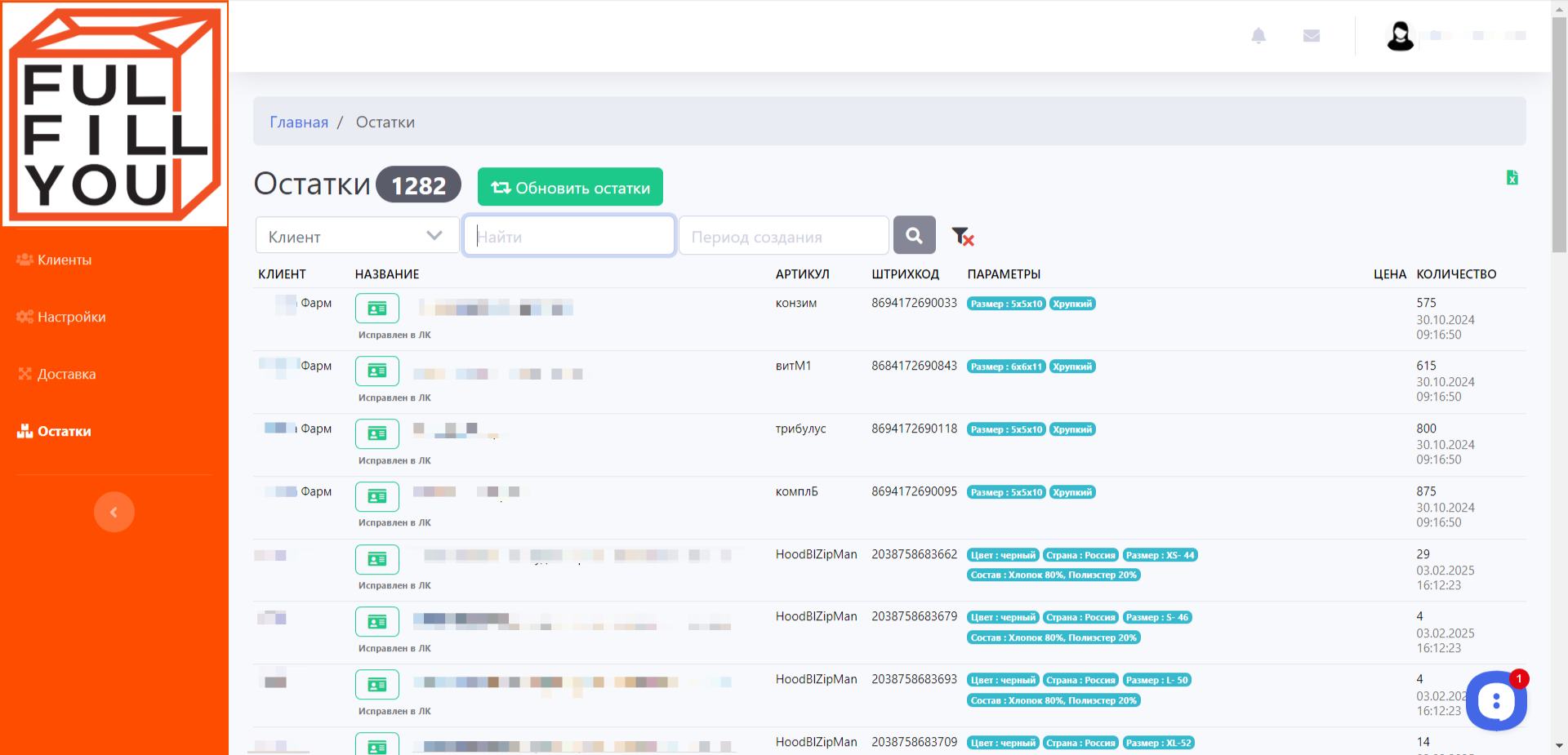This screenshot has width=1568, height=755.
Task: Open card icon for трибулус product
Action: 377,433
